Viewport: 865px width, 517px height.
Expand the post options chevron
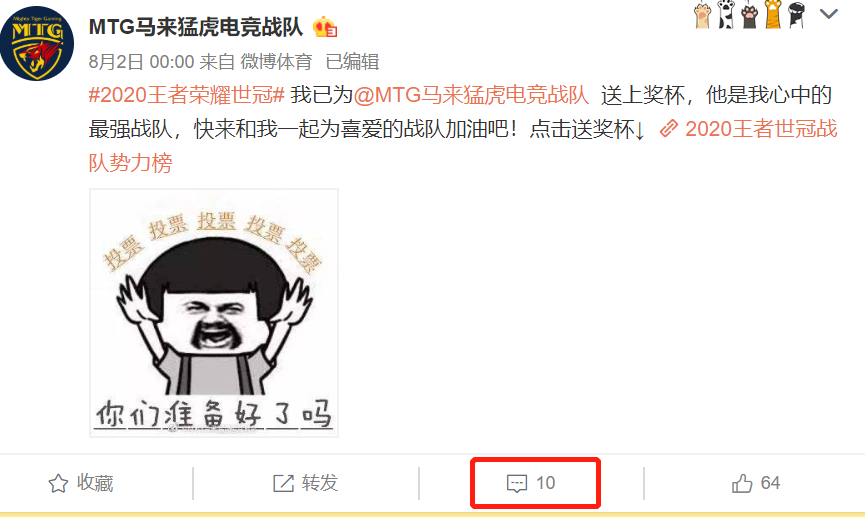point(829,14)
